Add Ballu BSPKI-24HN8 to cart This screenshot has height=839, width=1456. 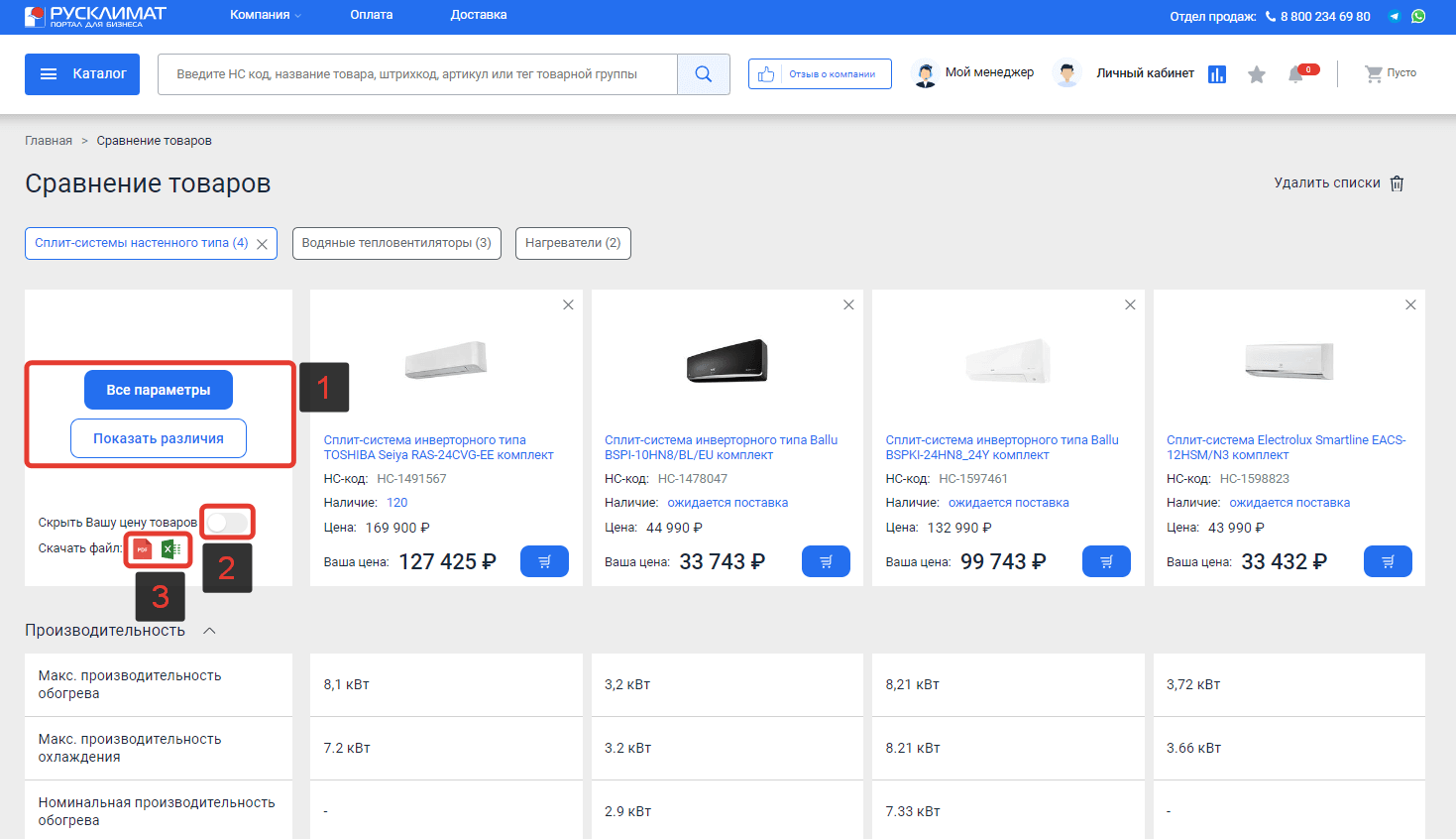pyautogui.click(x=1106, y=561)
